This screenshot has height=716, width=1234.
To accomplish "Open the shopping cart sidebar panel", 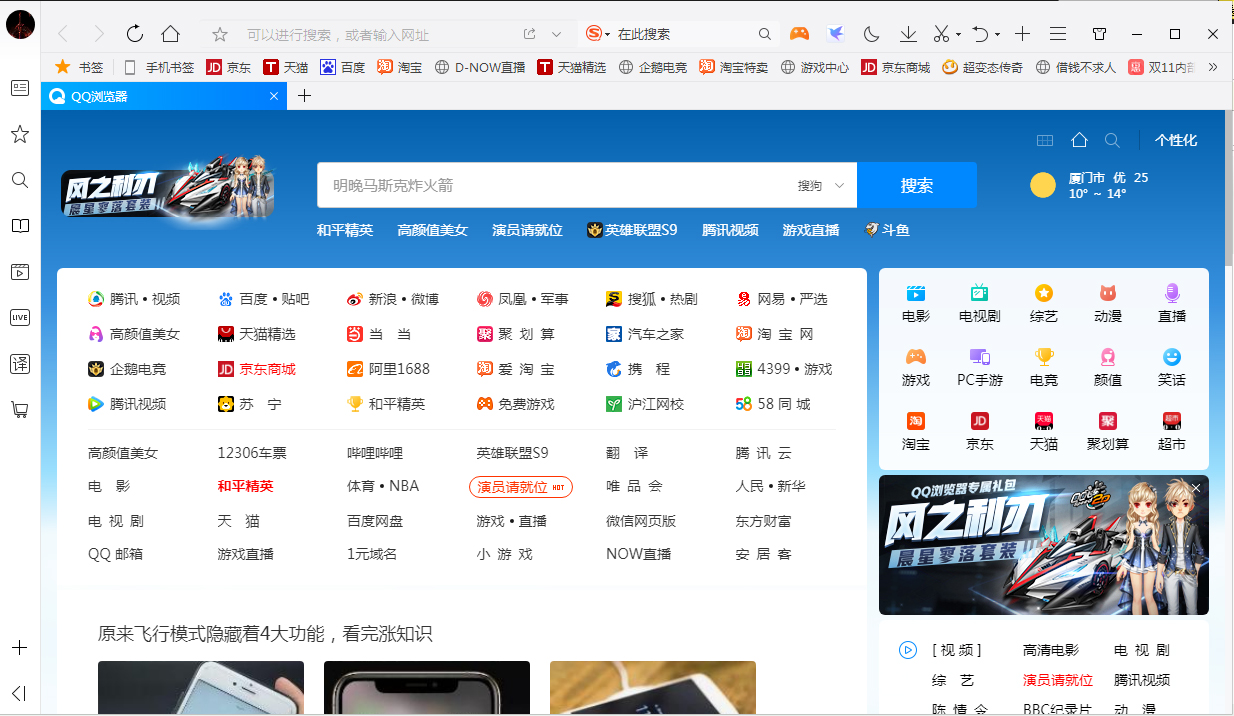I will [x=20, y=408].
